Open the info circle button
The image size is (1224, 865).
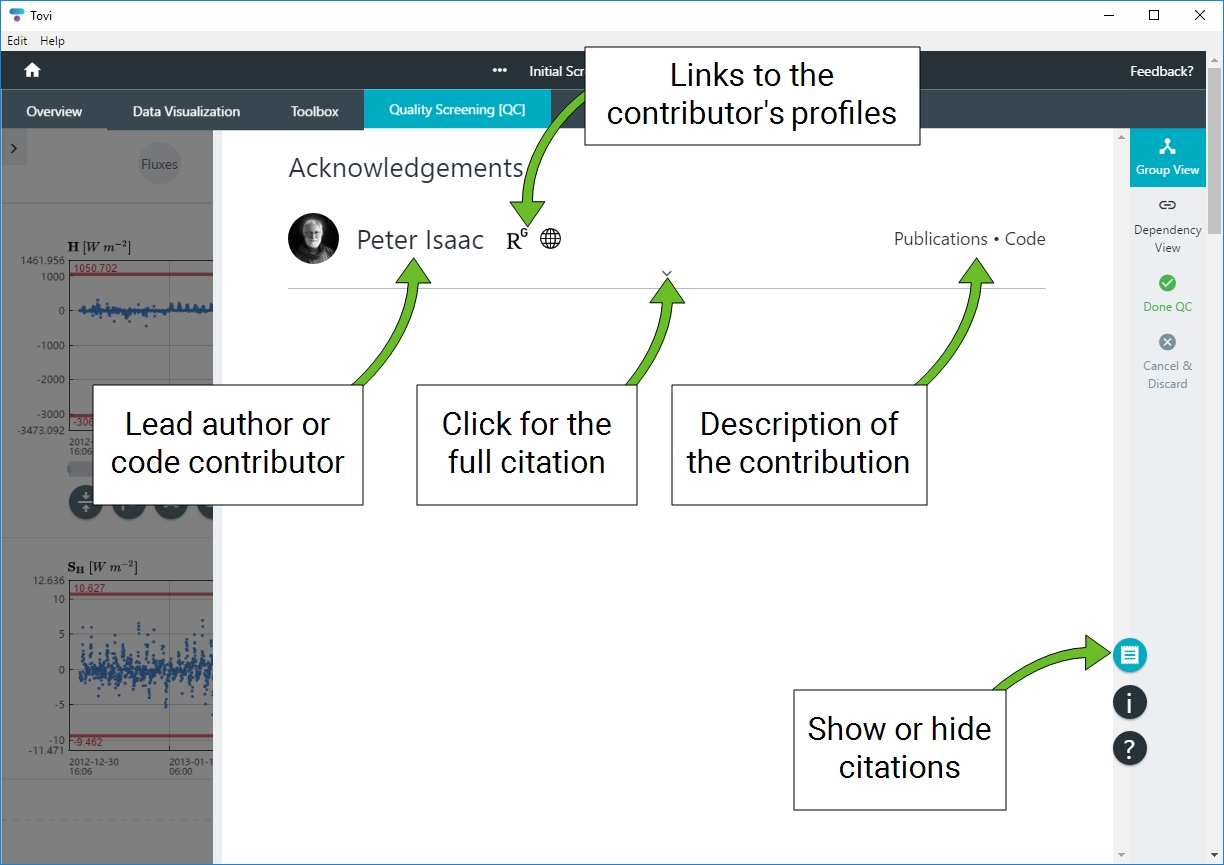(1129, 702)
